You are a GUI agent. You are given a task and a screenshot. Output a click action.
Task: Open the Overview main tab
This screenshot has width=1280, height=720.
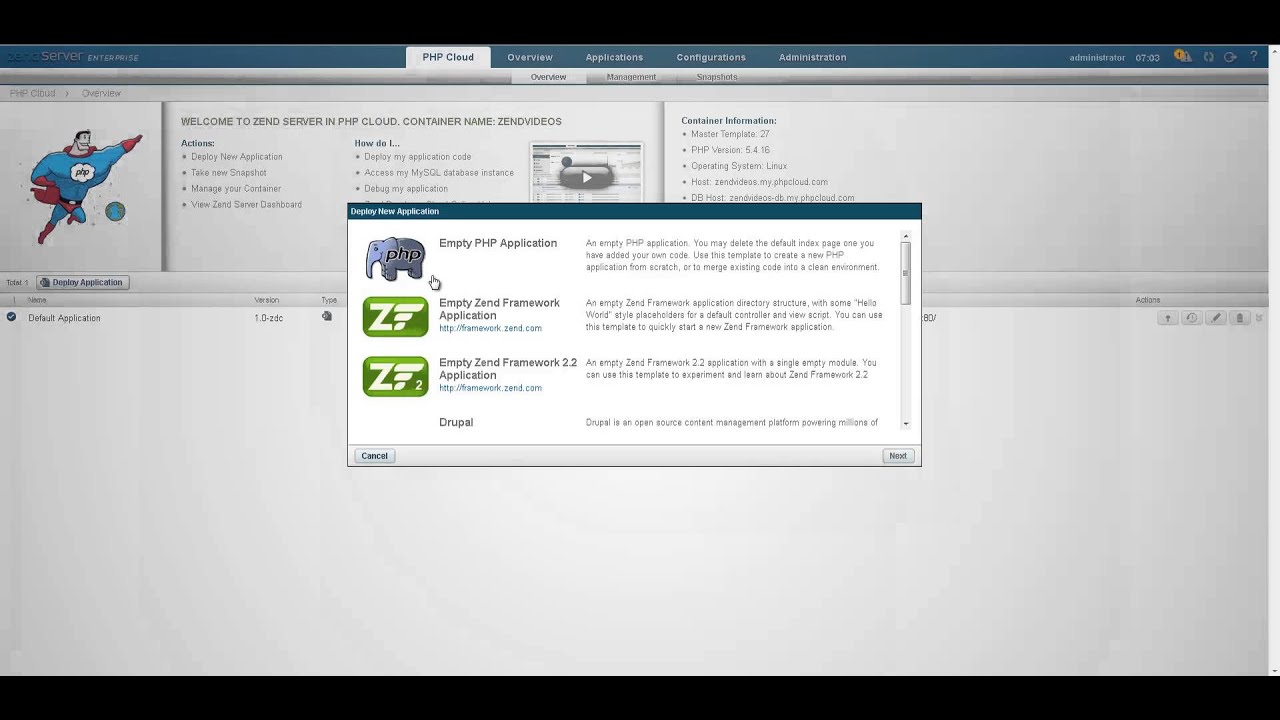point(530,57)
